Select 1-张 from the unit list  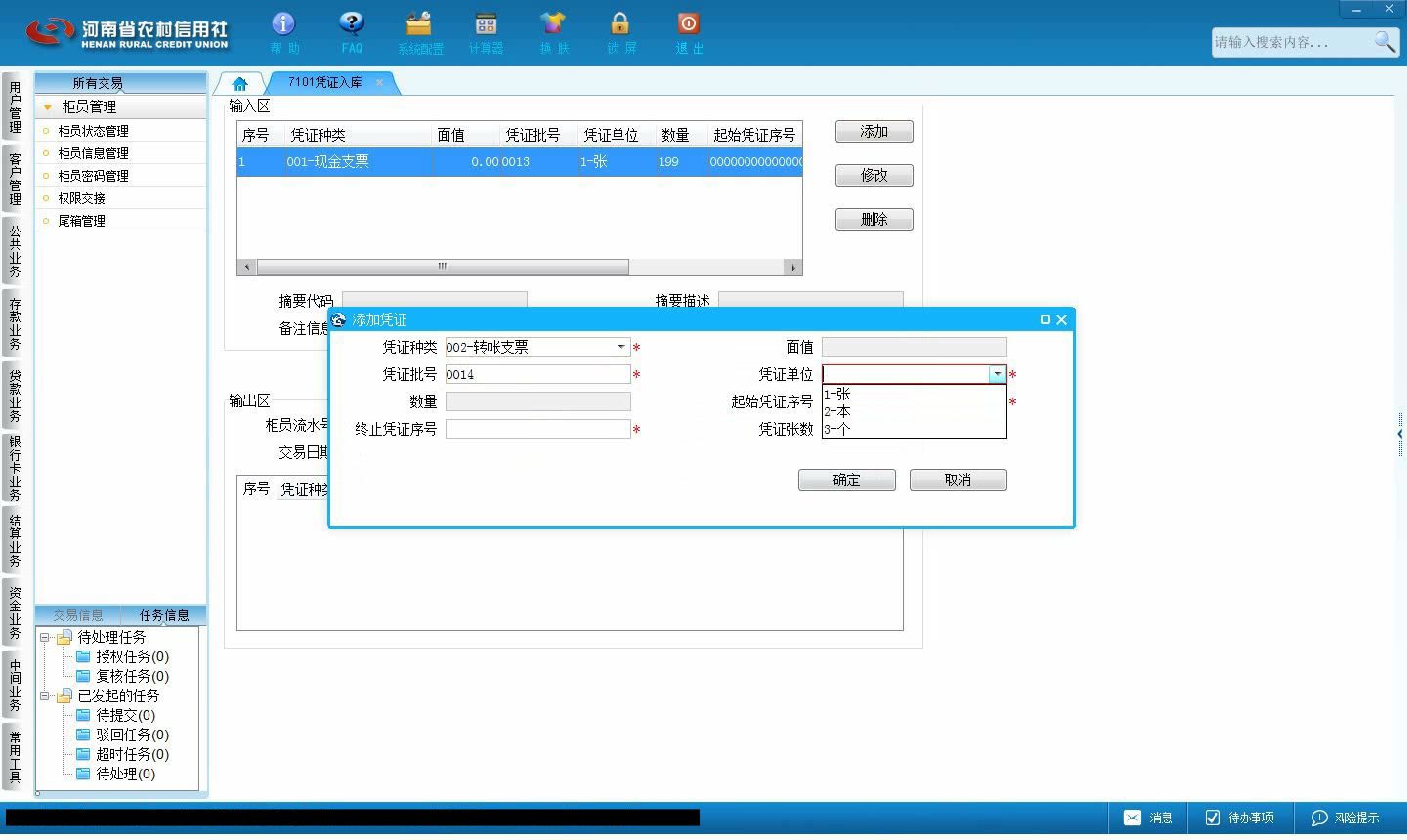tap(914, 394)
